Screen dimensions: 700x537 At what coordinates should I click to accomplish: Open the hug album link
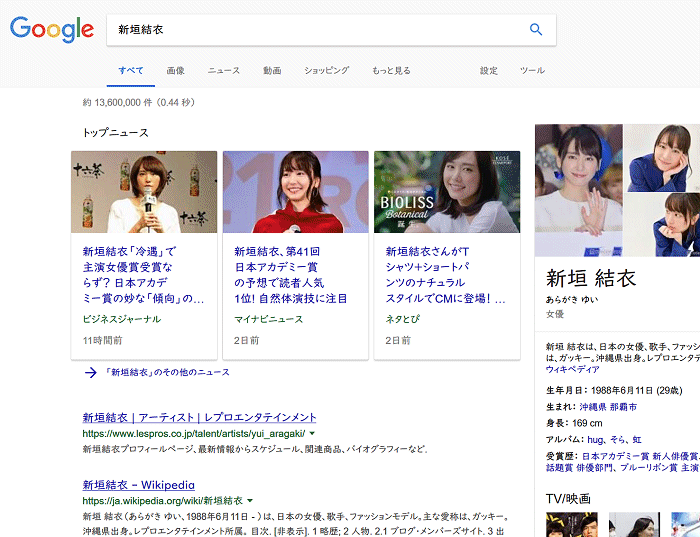click(x=595, y=440)
